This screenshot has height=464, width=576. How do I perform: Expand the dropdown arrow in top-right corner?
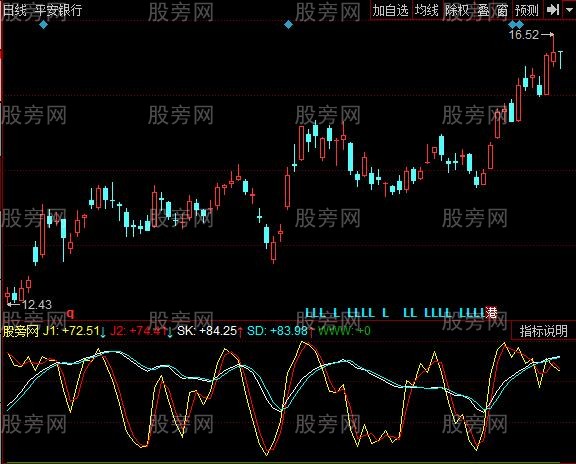tap(569, 10)
